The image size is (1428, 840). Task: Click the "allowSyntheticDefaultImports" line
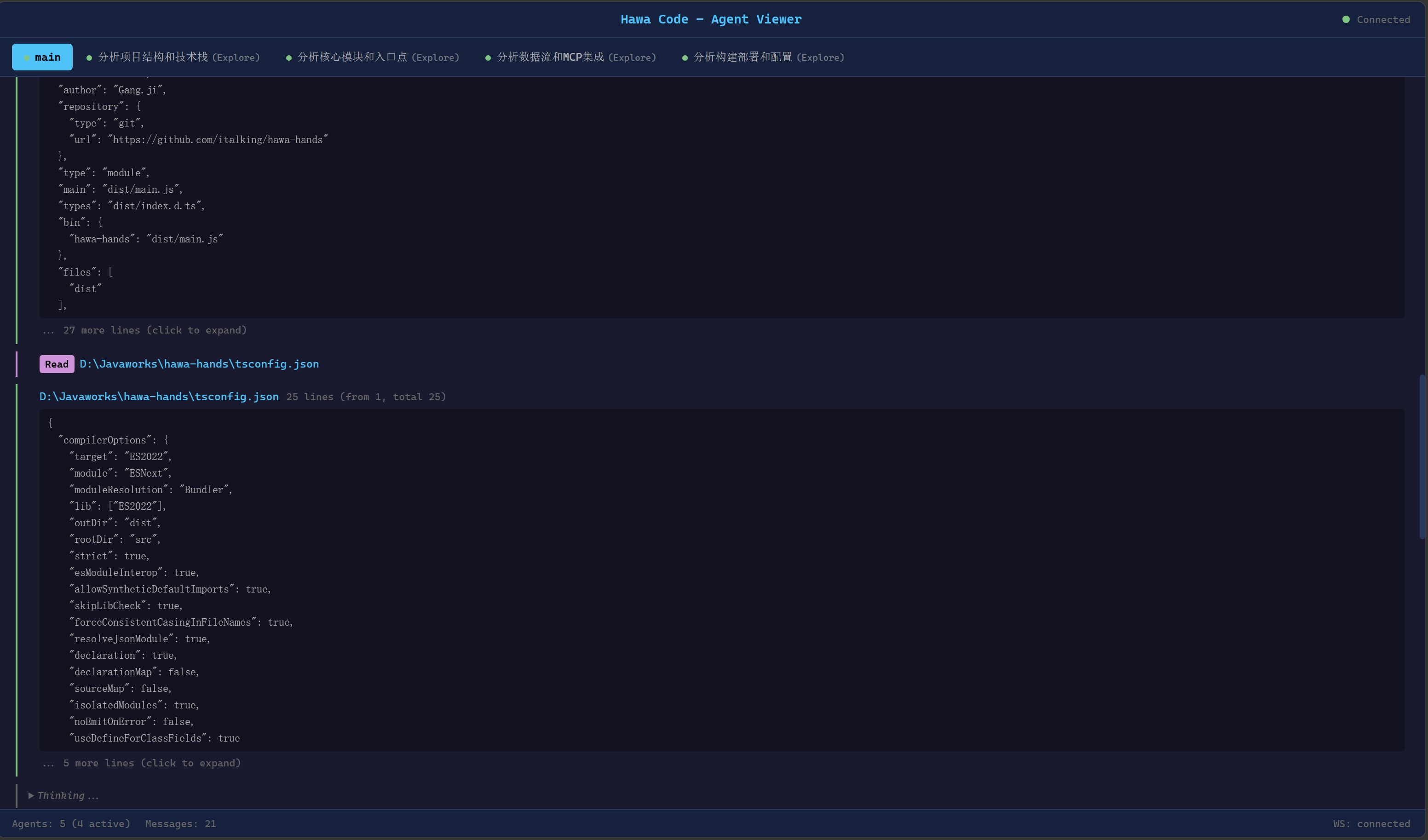[x=170, y=589]
